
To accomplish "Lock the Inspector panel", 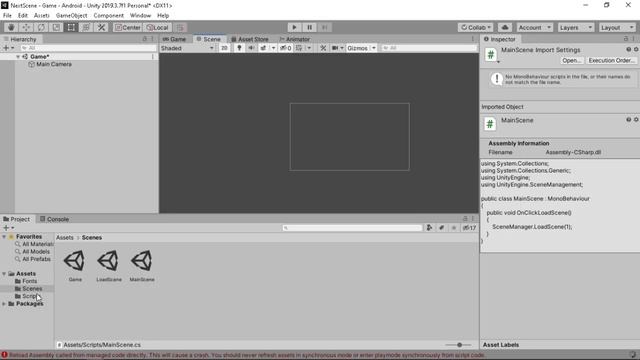I will click(x=626, y=39).
